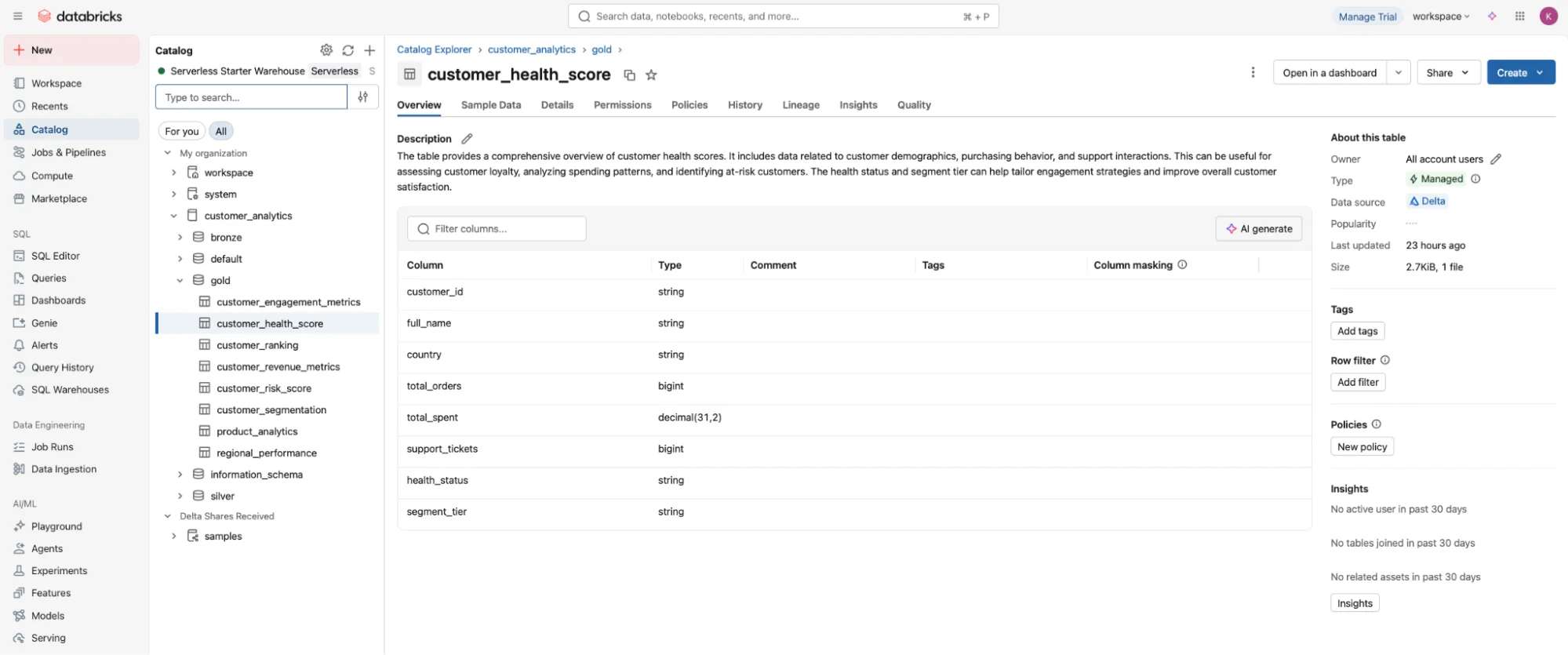Switch to the Sample Data tab
1568x655 pixels.
point(491,105)
